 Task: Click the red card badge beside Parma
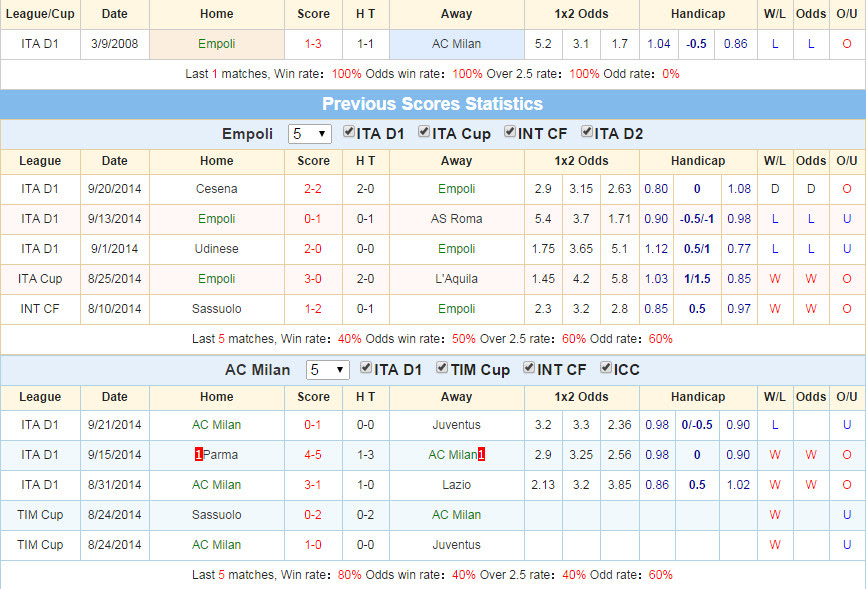coord(198,454)
